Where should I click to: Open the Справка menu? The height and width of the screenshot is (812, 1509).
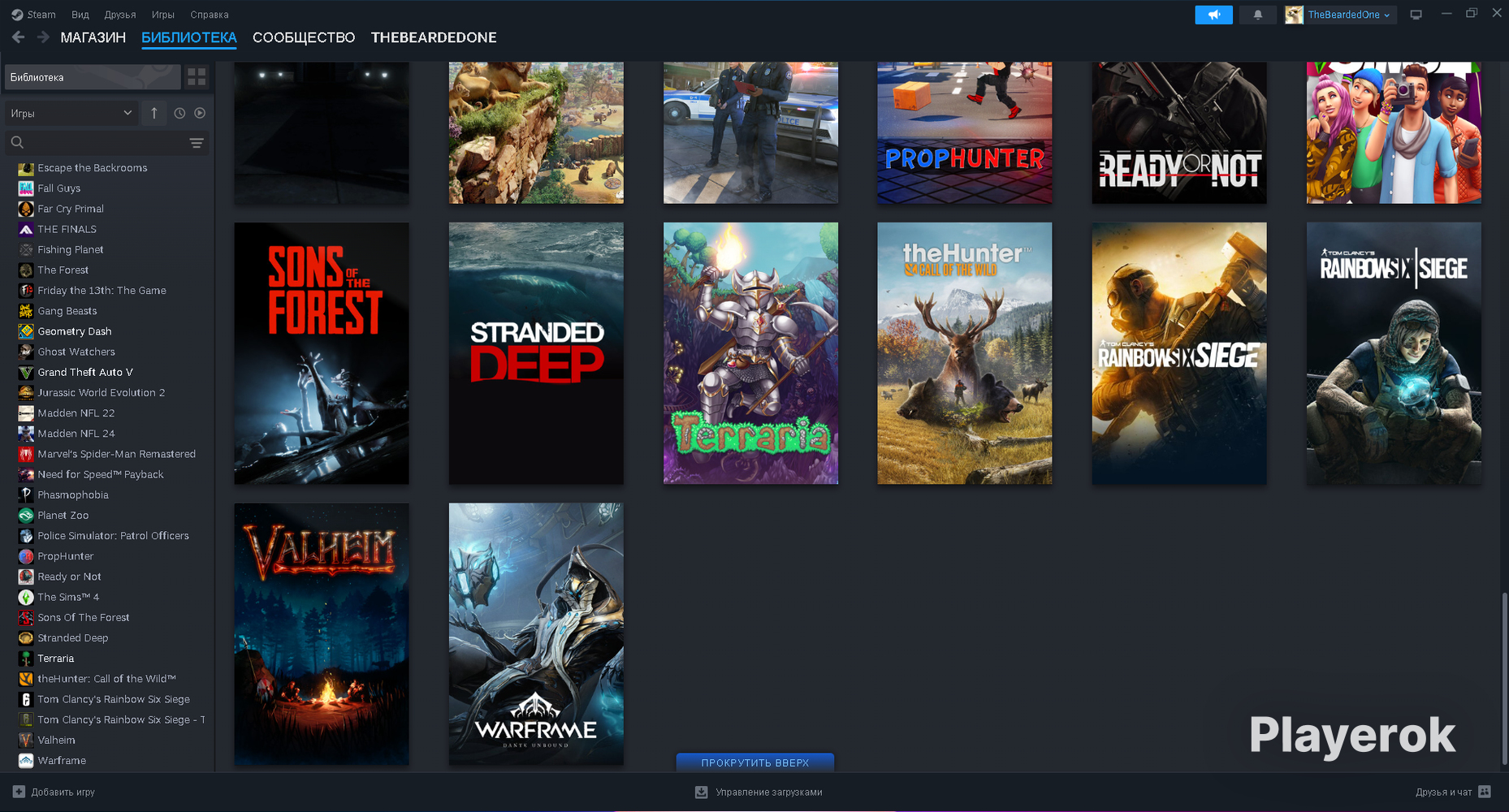[210, 15]
